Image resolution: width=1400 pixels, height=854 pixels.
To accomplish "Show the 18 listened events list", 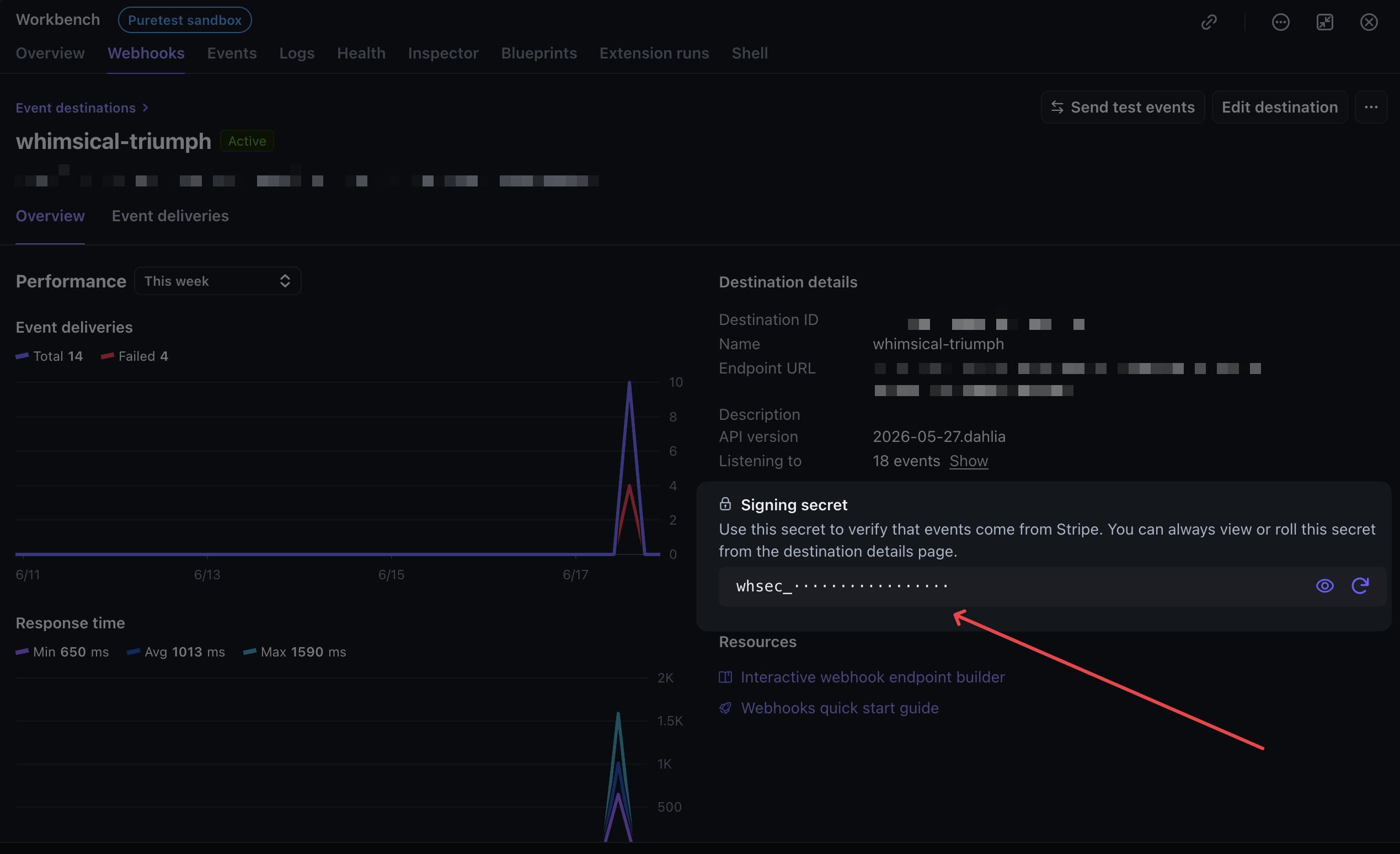I will (x=968, y=461).
